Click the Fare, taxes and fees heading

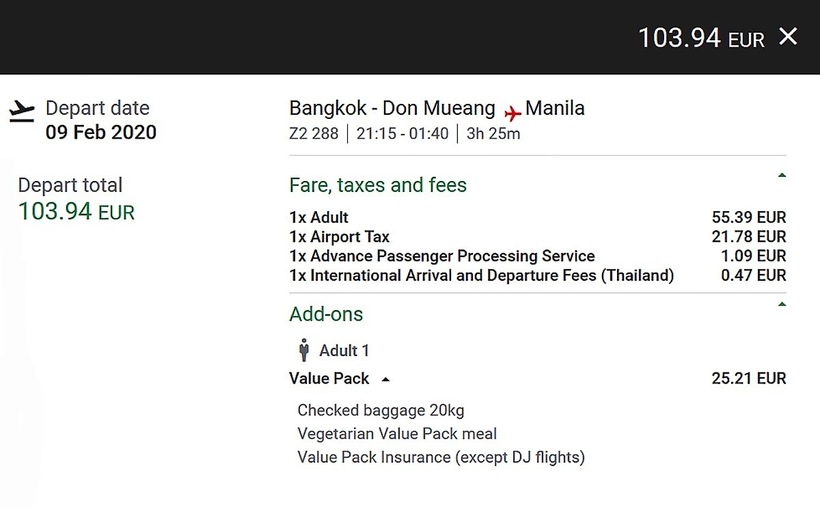click(377, 185)
